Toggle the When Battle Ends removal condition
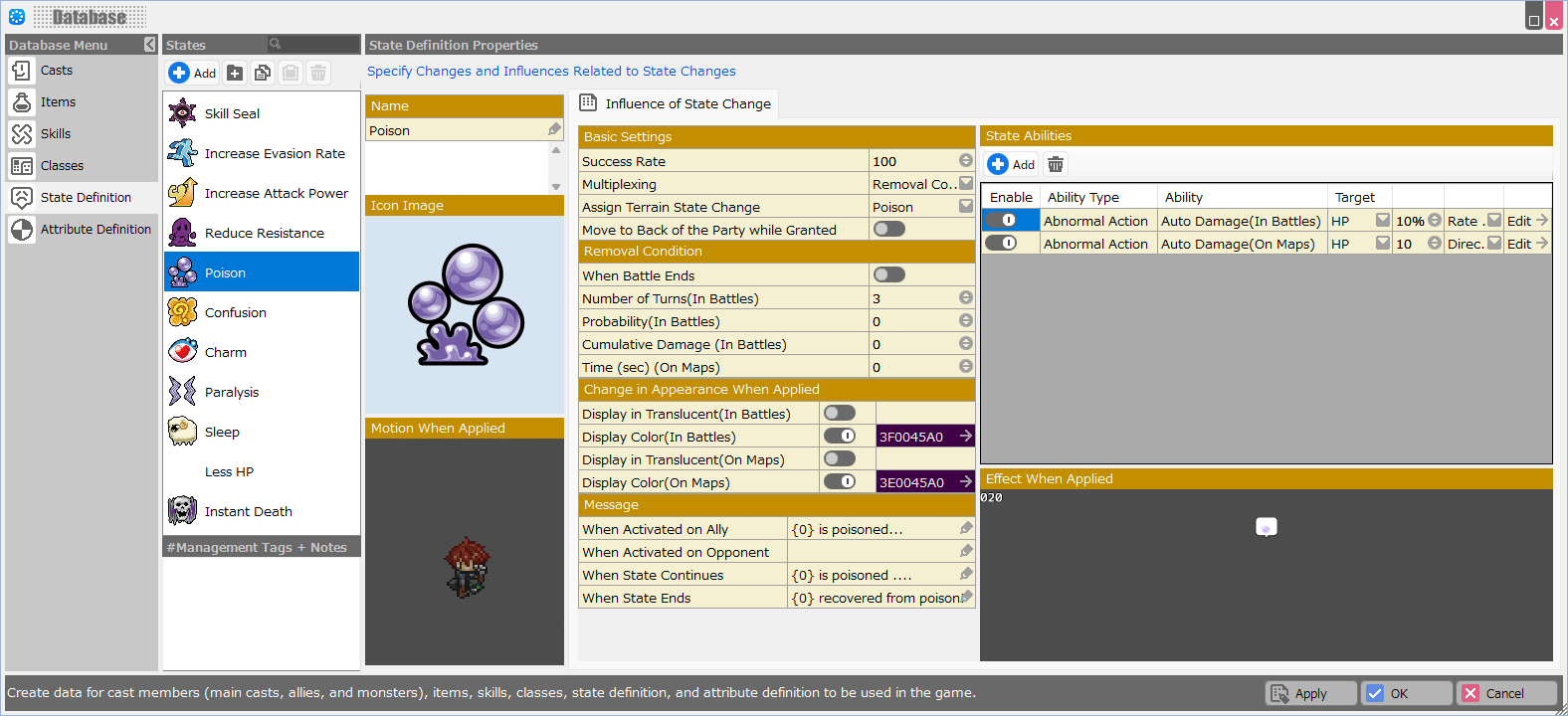This screenshot has width=1568, height=716. point(888,275)
